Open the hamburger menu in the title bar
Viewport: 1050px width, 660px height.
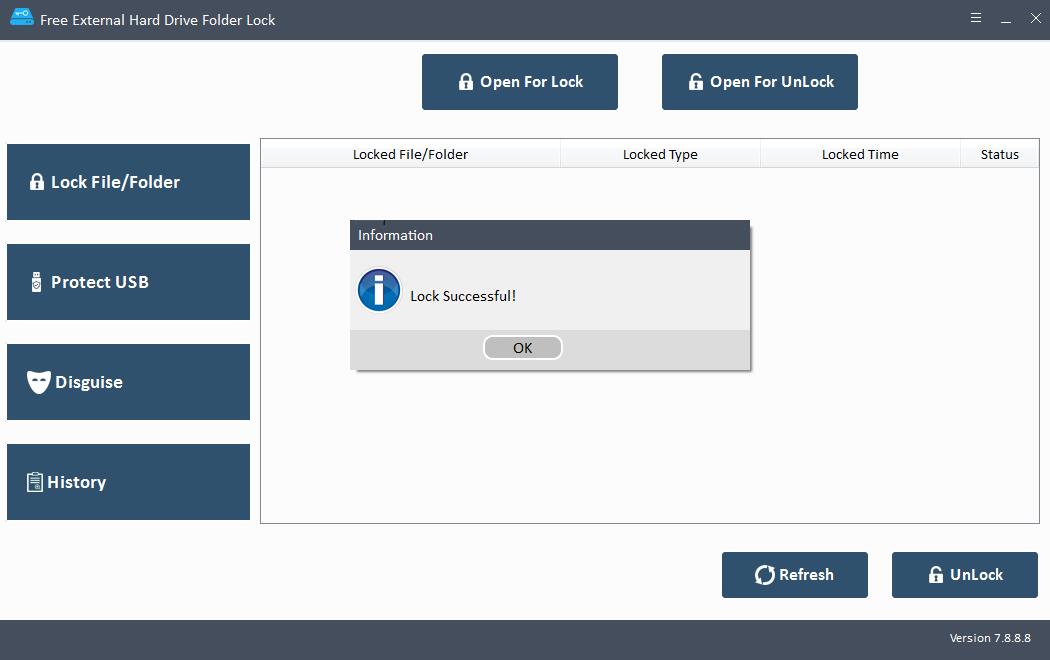click(x=975, y=18)
